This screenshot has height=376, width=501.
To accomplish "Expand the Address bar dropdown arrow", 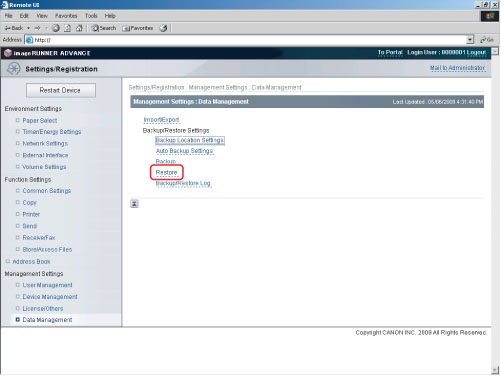I will click(x=470, y=40).
